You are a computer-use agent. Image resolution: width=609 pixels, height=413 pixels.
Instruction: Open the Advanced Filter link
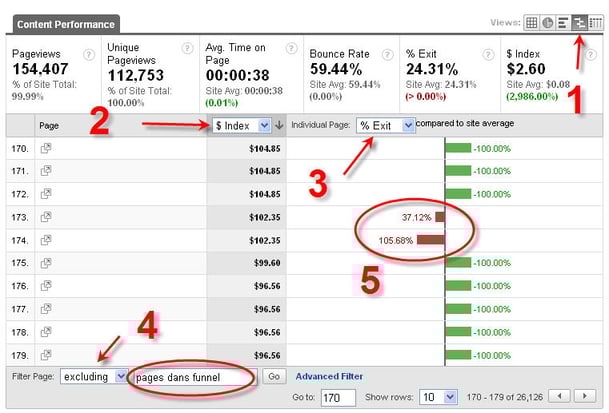(330, 376)
